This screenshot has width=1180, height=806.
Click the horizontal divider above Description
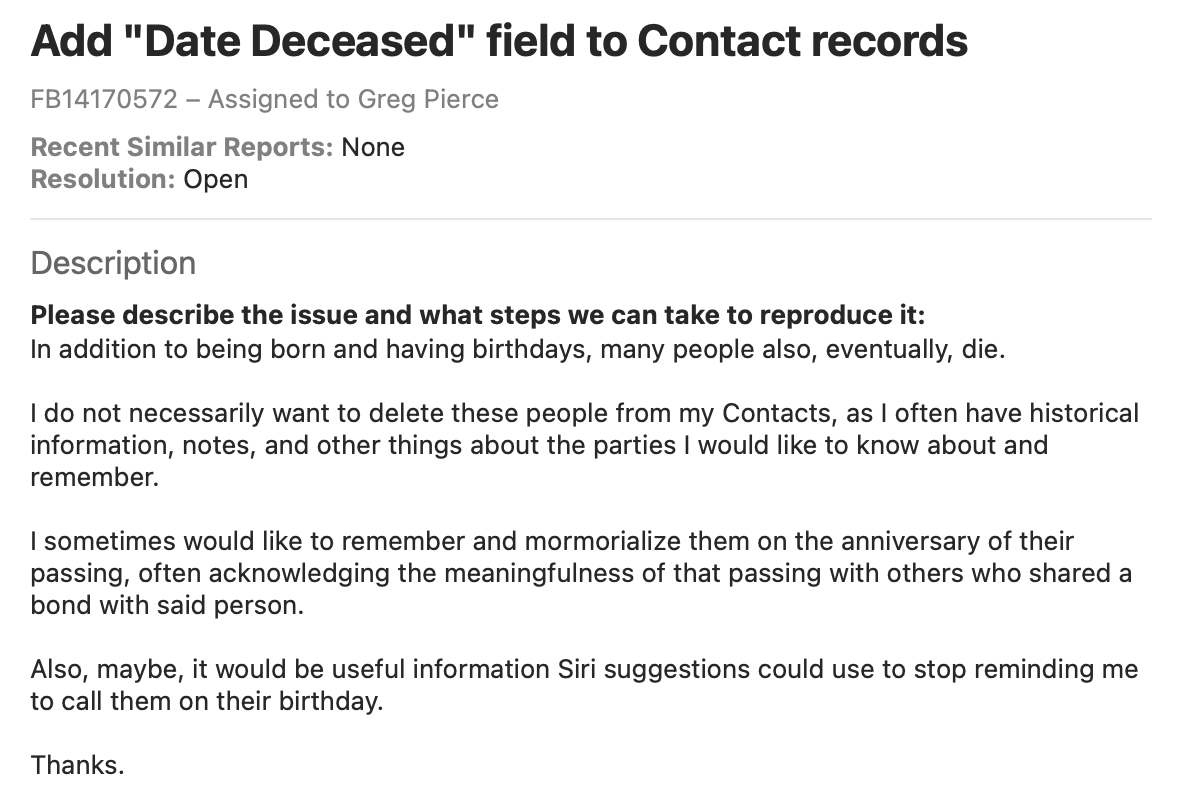pos(590,219)
